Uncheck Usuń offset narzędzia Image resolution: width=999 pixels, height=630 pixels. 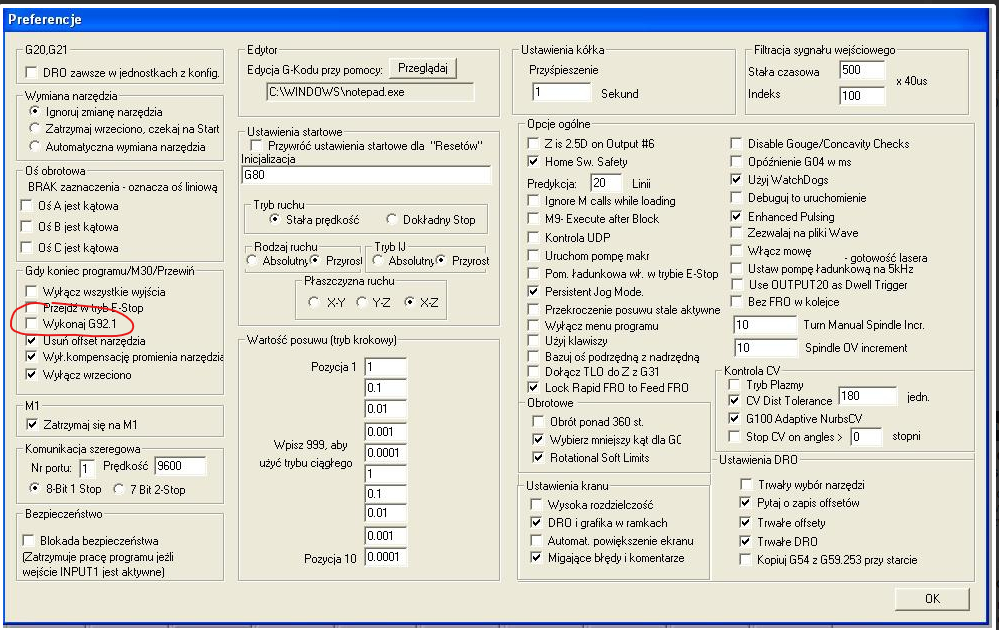[x=31, y=341]
